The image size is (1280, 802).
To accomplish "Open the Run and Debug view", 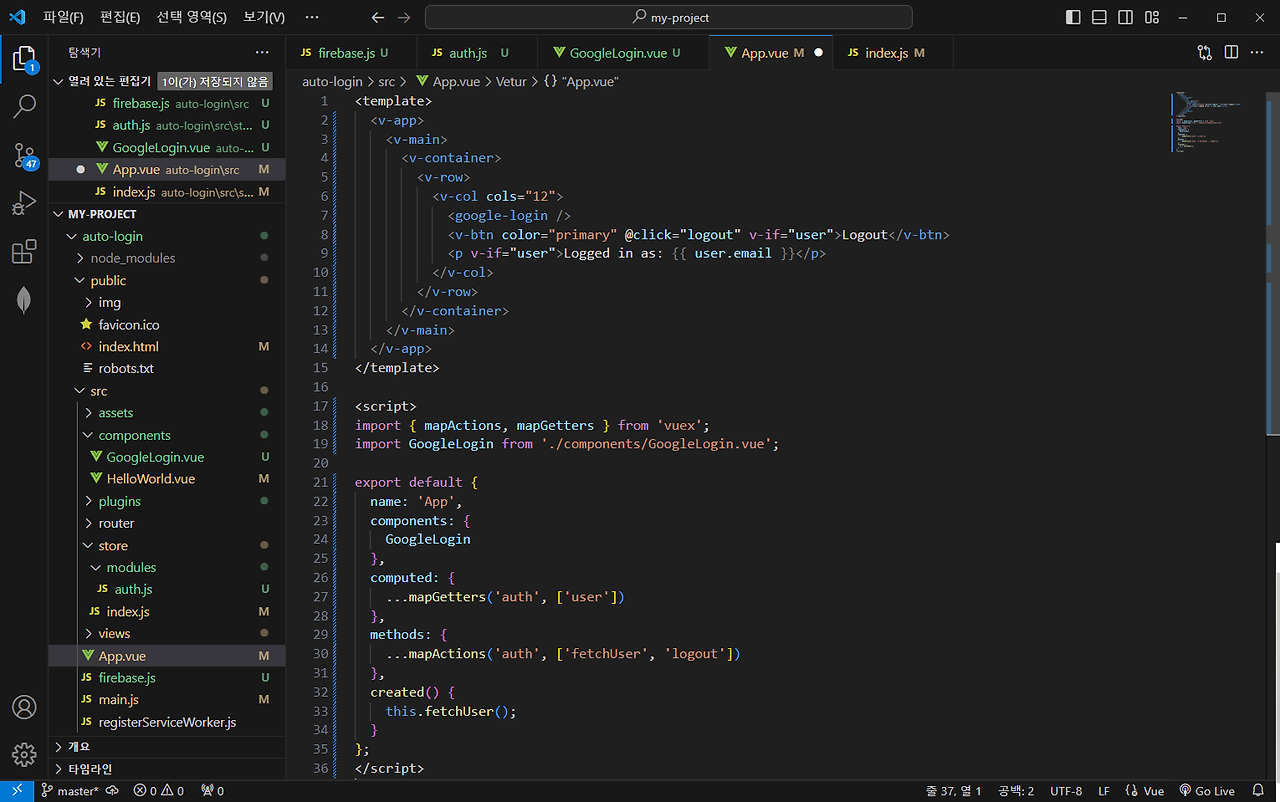I will coord(24,203).
